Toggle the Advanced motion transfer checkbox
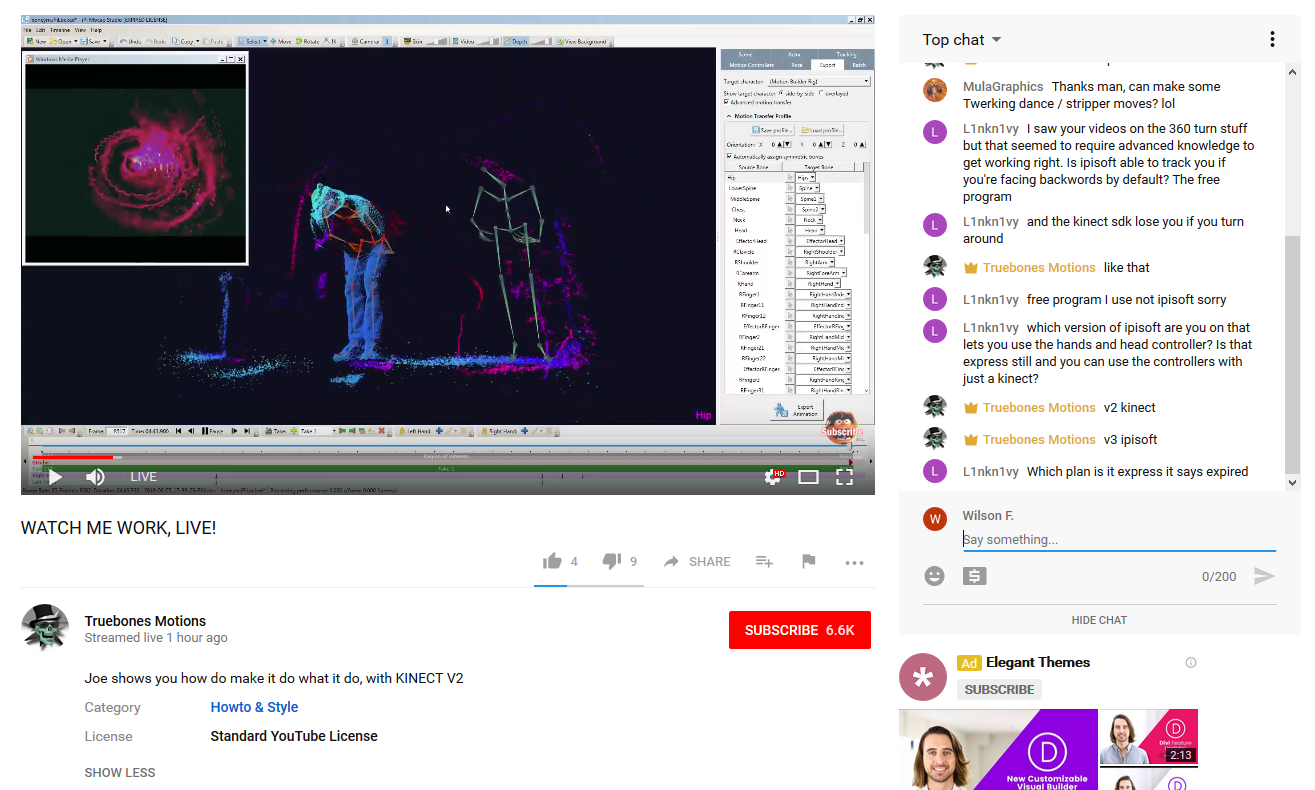Image resolution: width=1315 pixels, height=790 pixels. [727, 102]
